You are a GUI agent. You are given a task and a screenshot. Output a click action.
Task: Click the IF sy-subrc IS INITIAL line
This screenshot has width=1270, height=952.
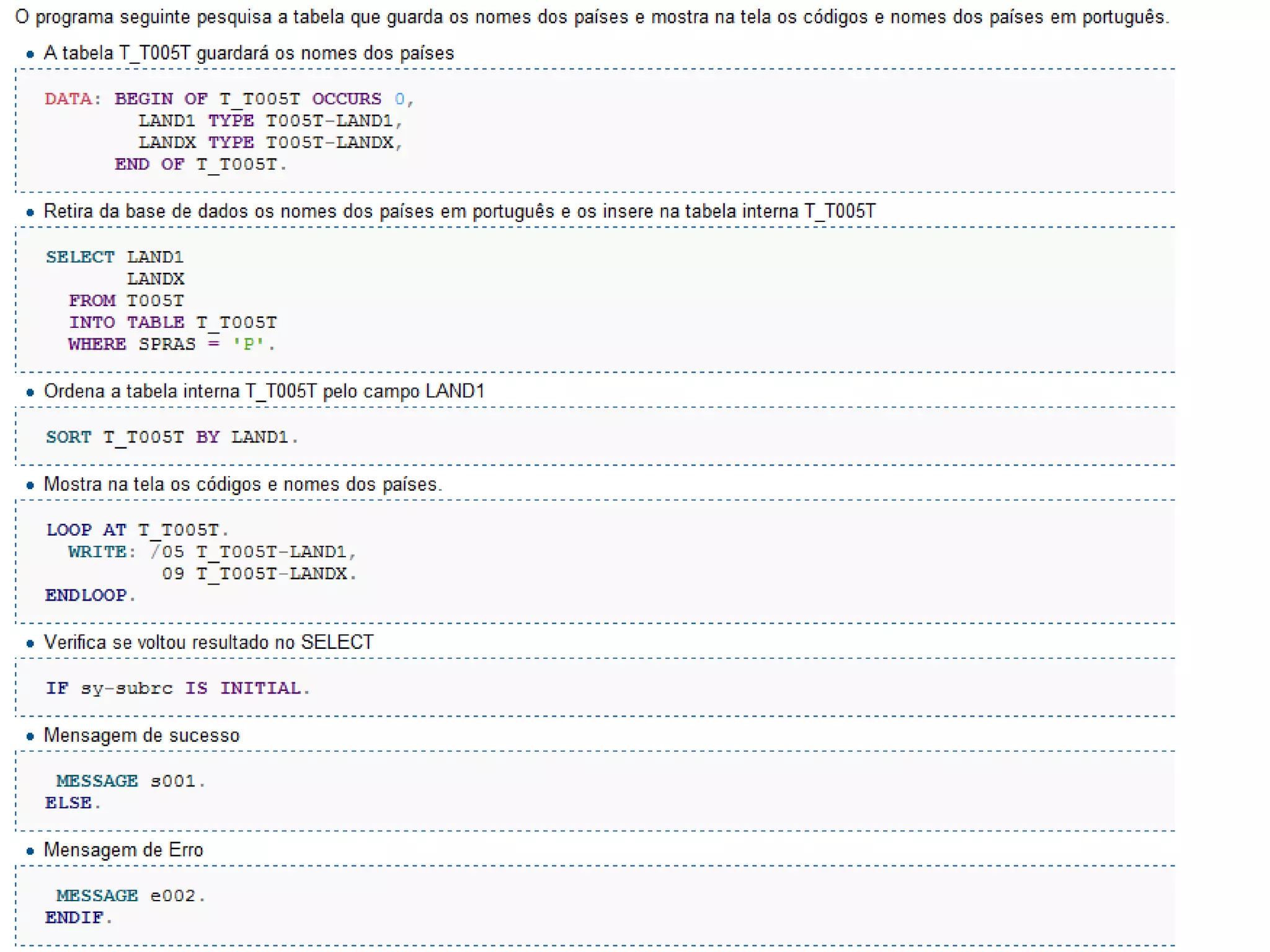pos(177,688)
